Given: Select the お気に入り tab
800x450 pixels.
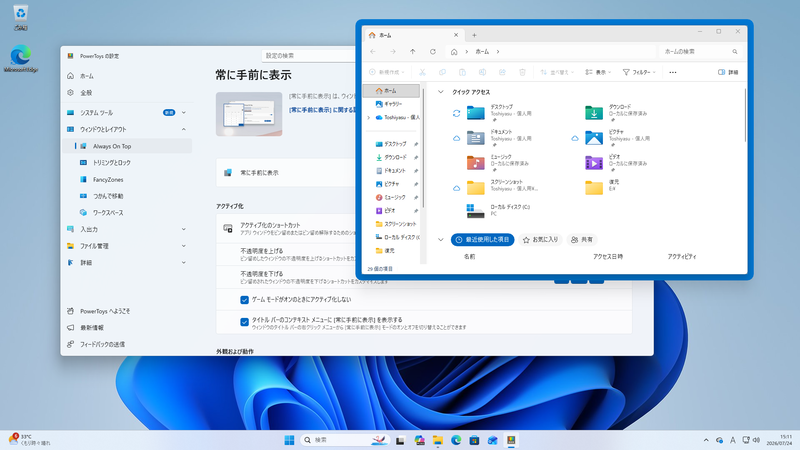Looking at the screenshot, I should [540, 240].
